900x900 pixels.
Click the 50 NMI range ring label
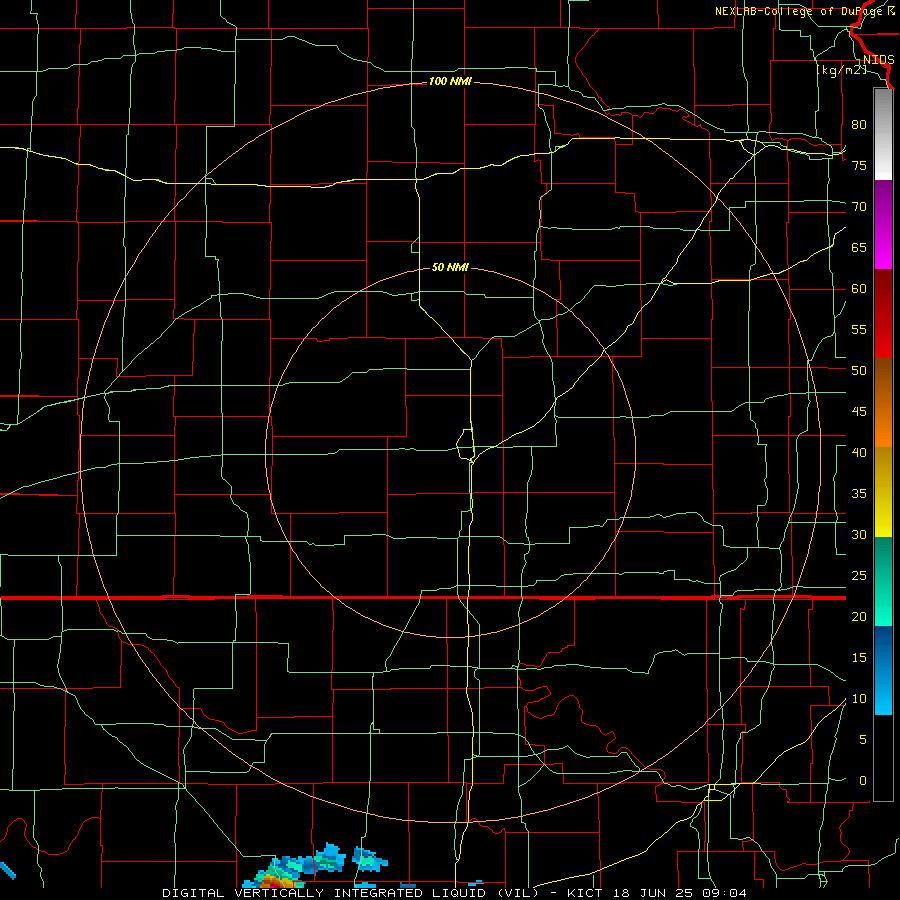pos(450,267)
